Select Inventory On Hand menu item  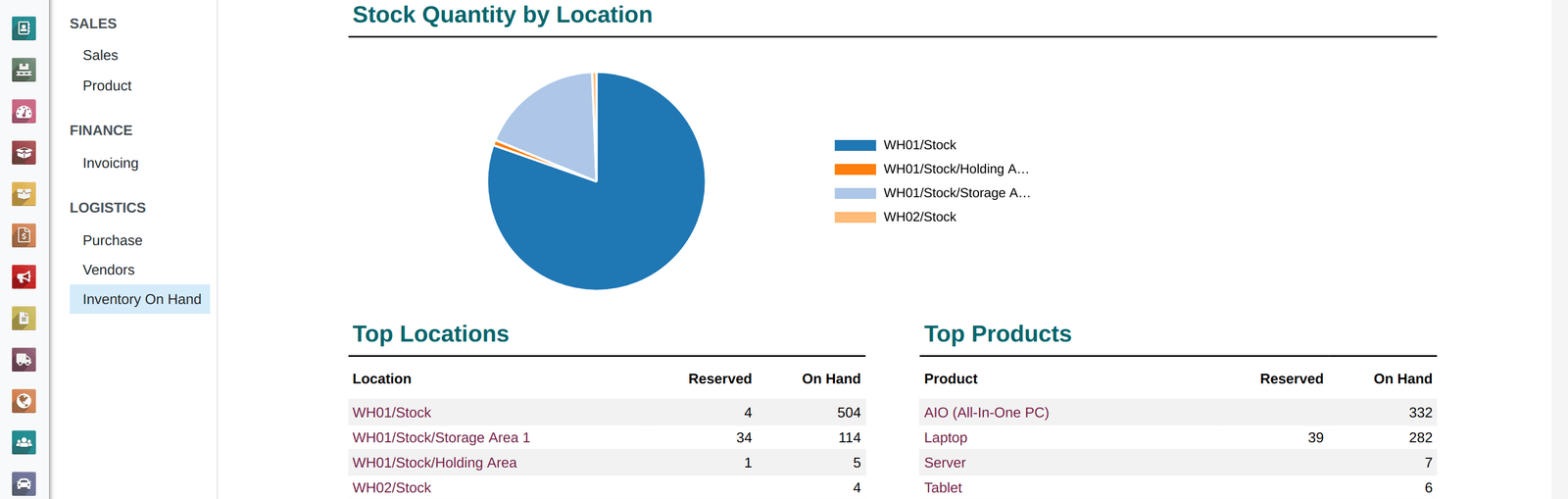[x=140, y=299]
